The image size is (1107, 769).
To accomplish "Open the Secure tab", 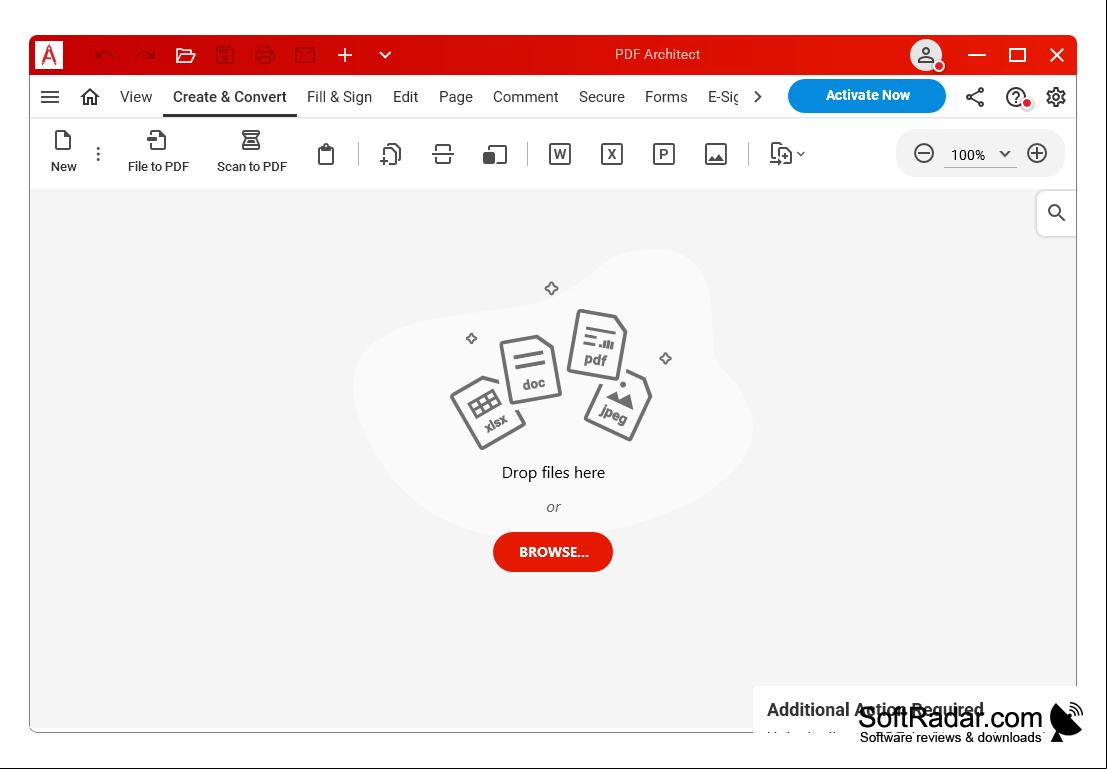I will pos(602,97).
